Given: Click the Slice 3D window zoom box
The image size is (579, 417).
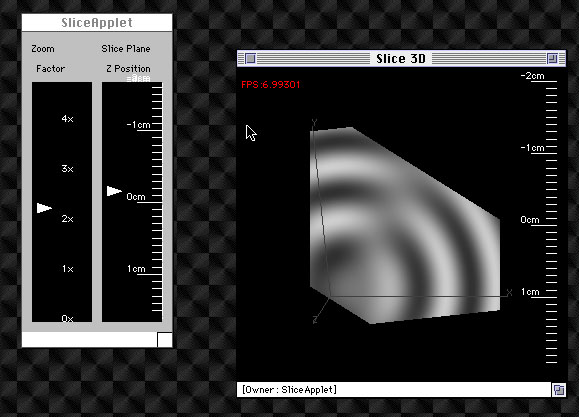Looking at the screenshot, I should point(552,58).
